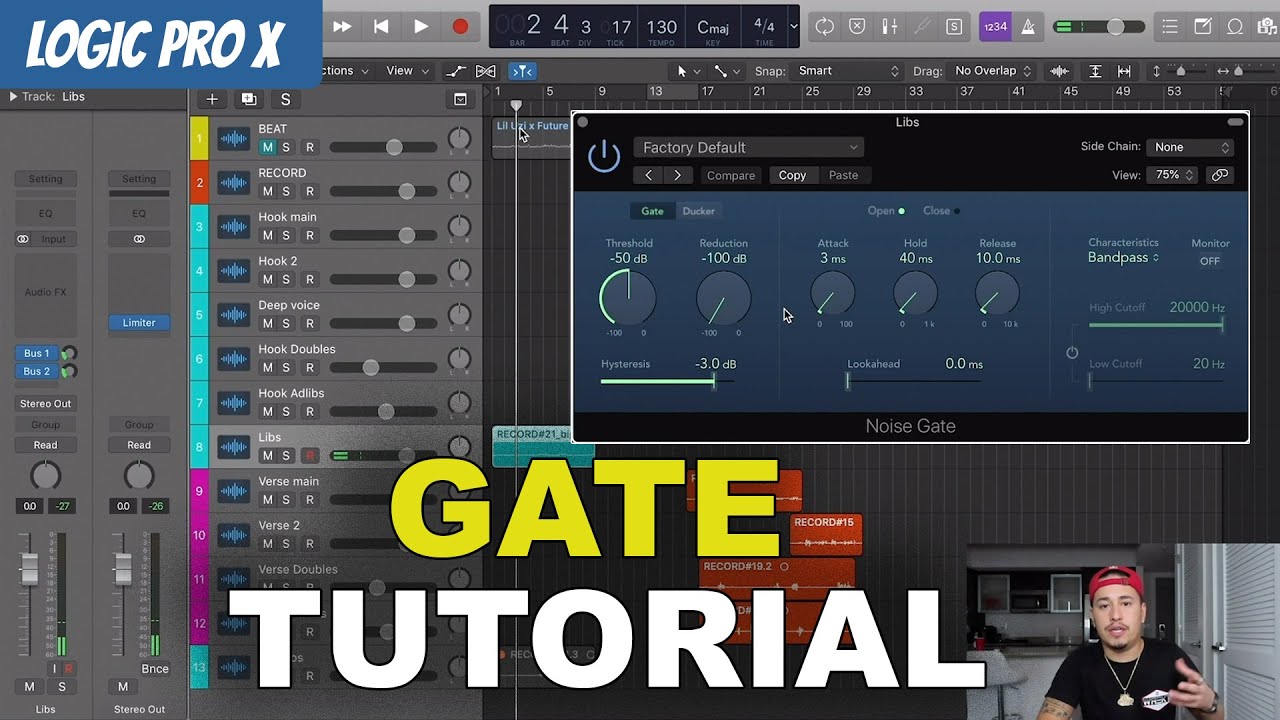Expand the Track: Libs disclosure triangle
This screenshot has height=720, width=1280.
[x=13, y=97]
